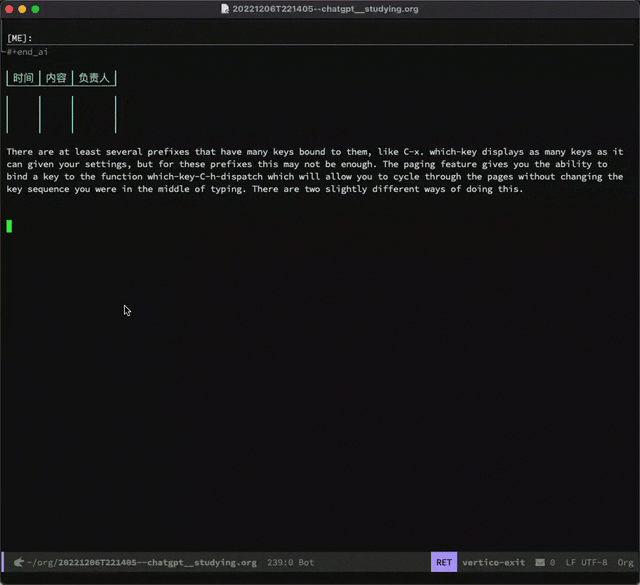Click the #+end_ai block line

tap(27, 52)
